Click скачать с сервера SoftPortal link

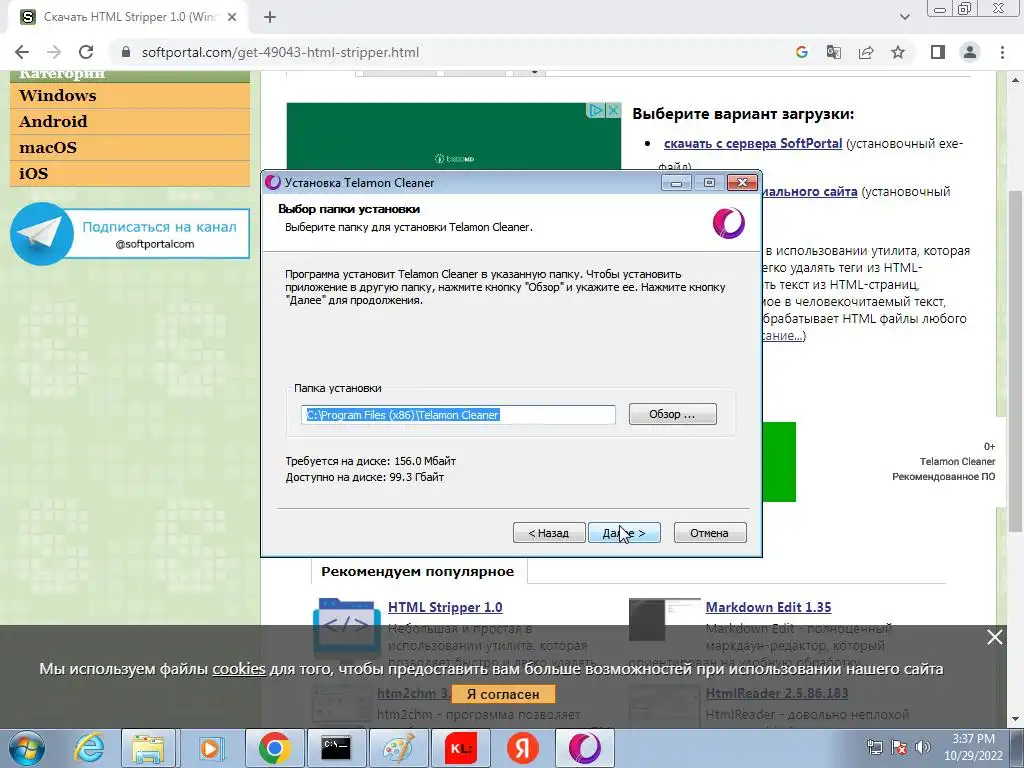752,143
